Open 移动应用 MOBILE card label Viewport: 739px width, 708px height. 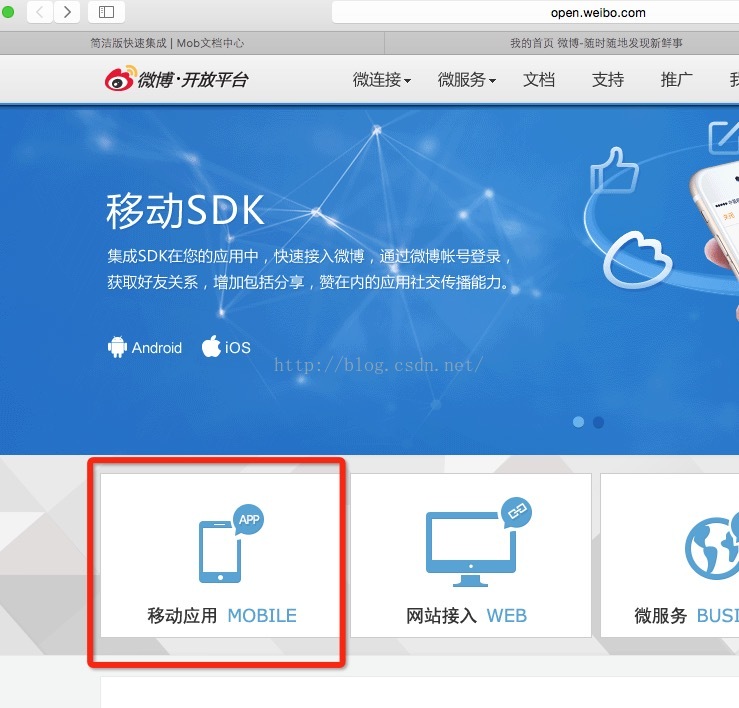tap(222, 616)
